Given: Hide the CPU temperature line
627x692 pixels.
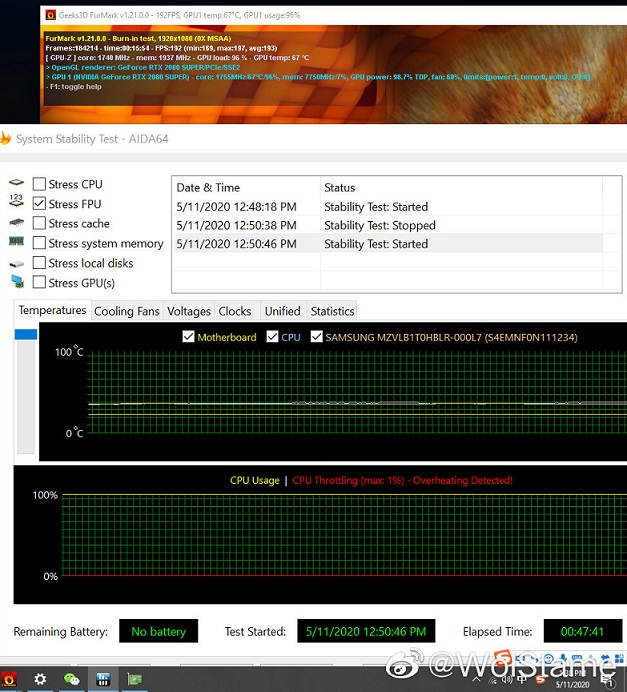Looking at the screenshot, I should tap(272, 337).
